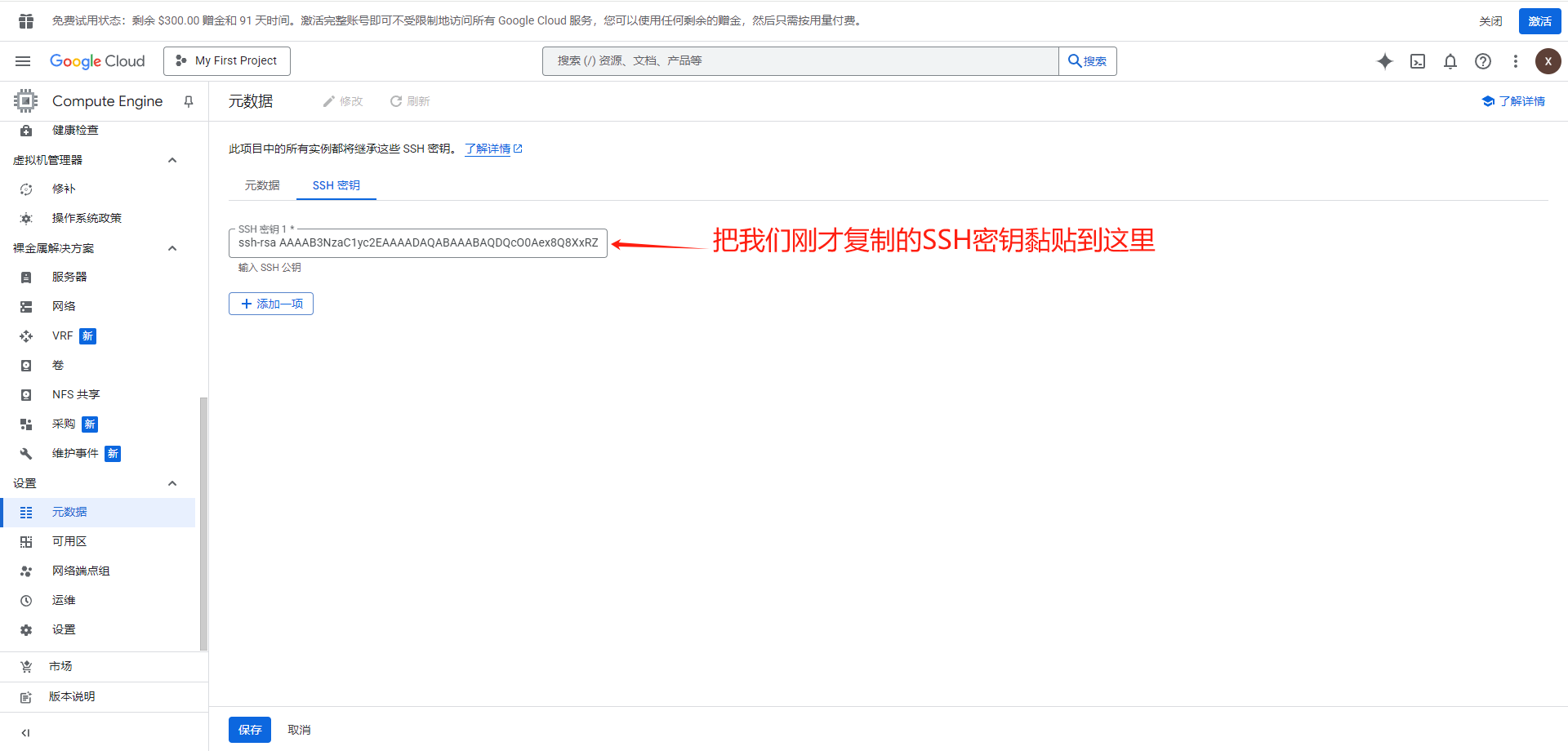Click the health check icon in sidebar

[26, 130]
